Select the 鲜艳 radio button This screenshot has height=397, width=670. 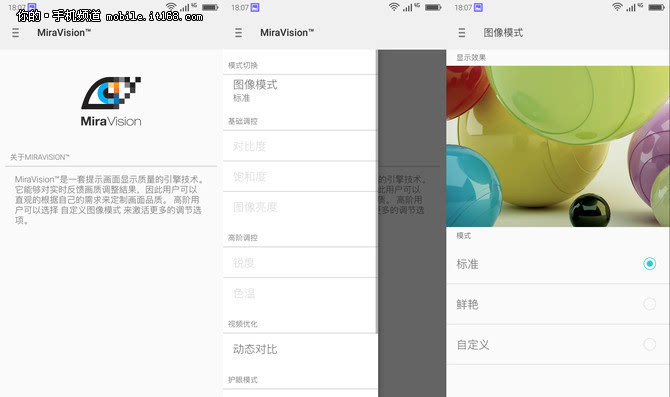pos(649,304)
